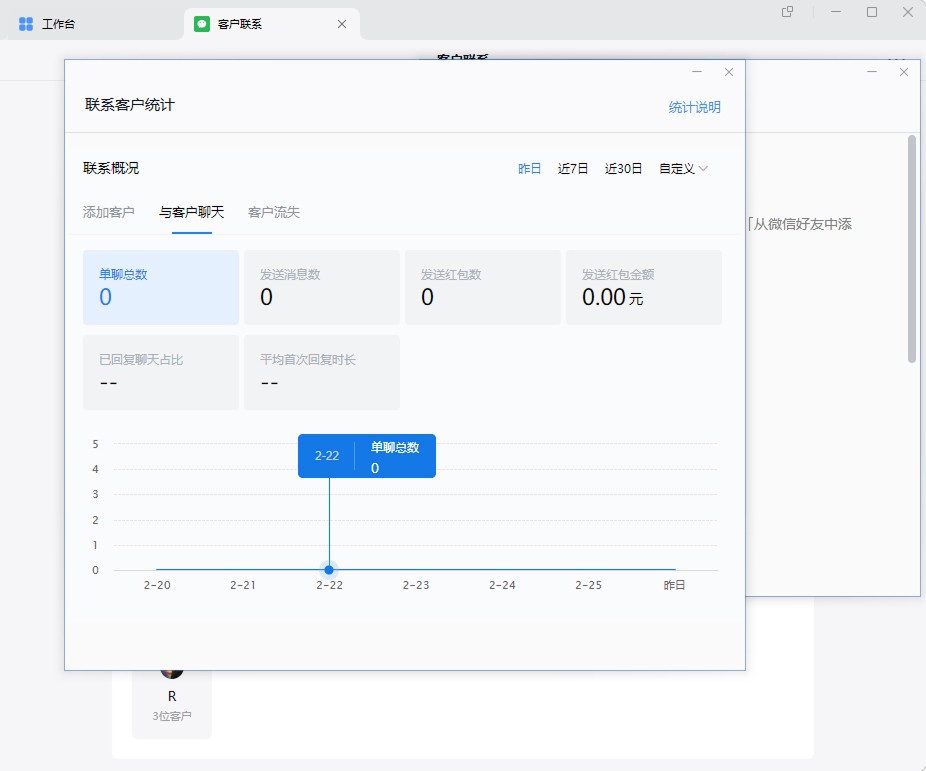Select the 近7日 time range

573,169
